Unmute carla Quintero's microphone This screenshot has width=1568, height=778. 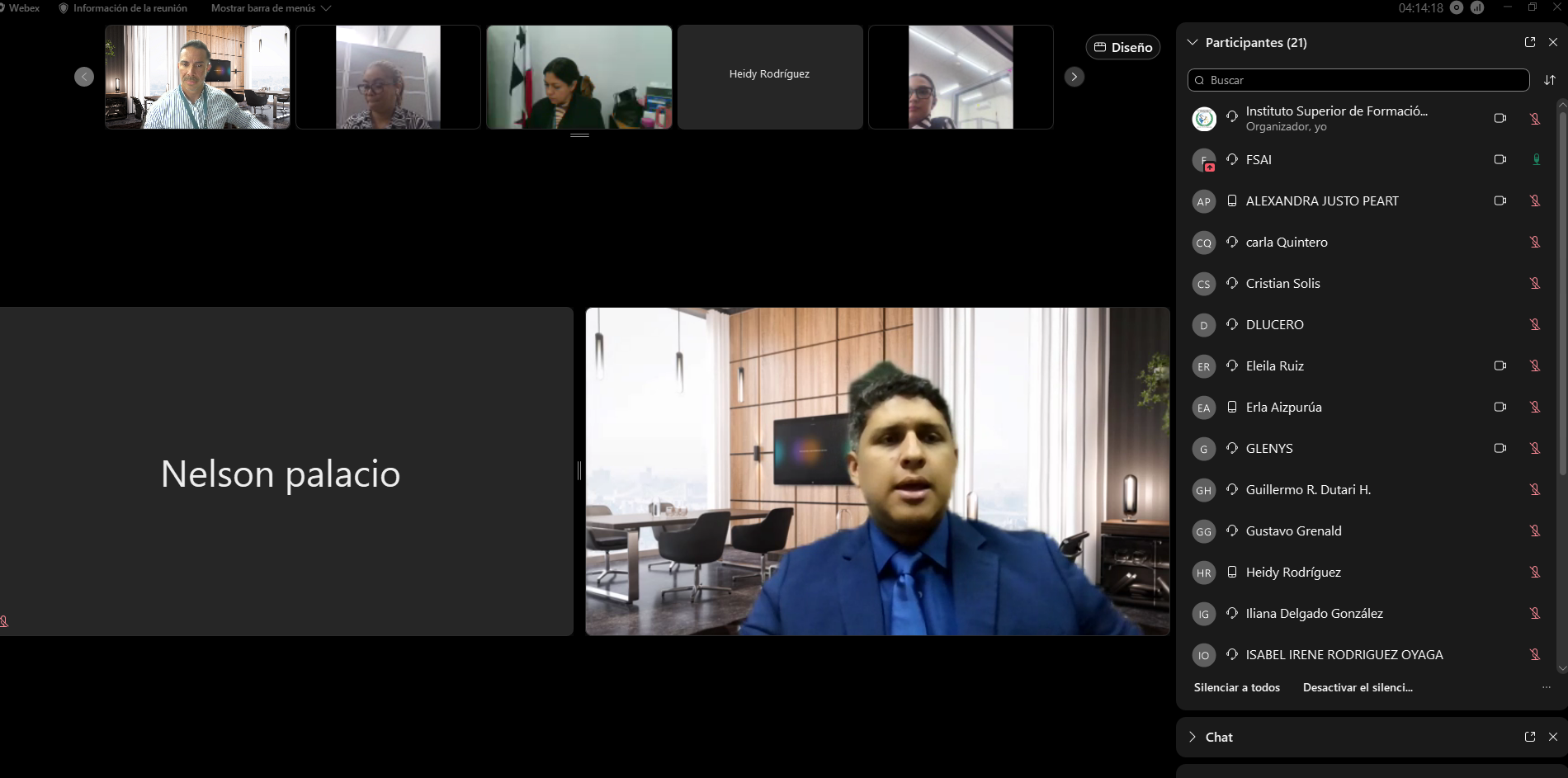(x=1535, y=242)
